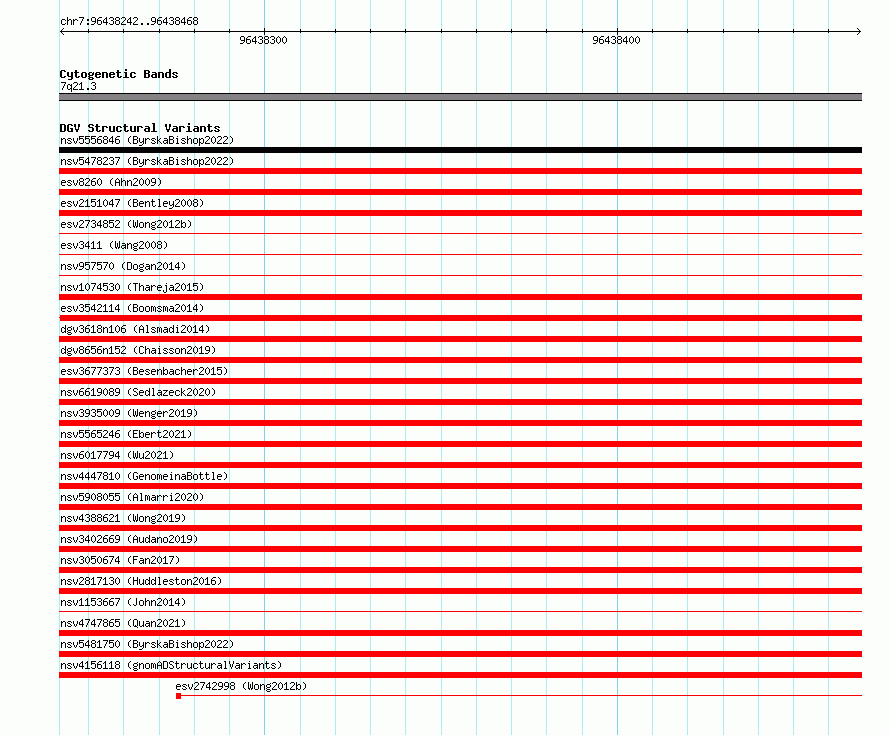Open variant esv8260 (Ahn2009)
This screenshot has height=735, width=890.
111,182
